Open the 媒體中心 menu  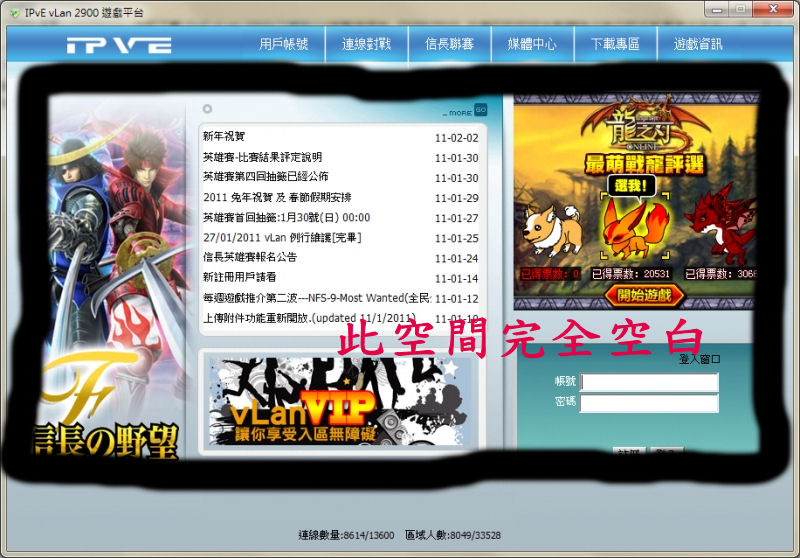point(532,44)
